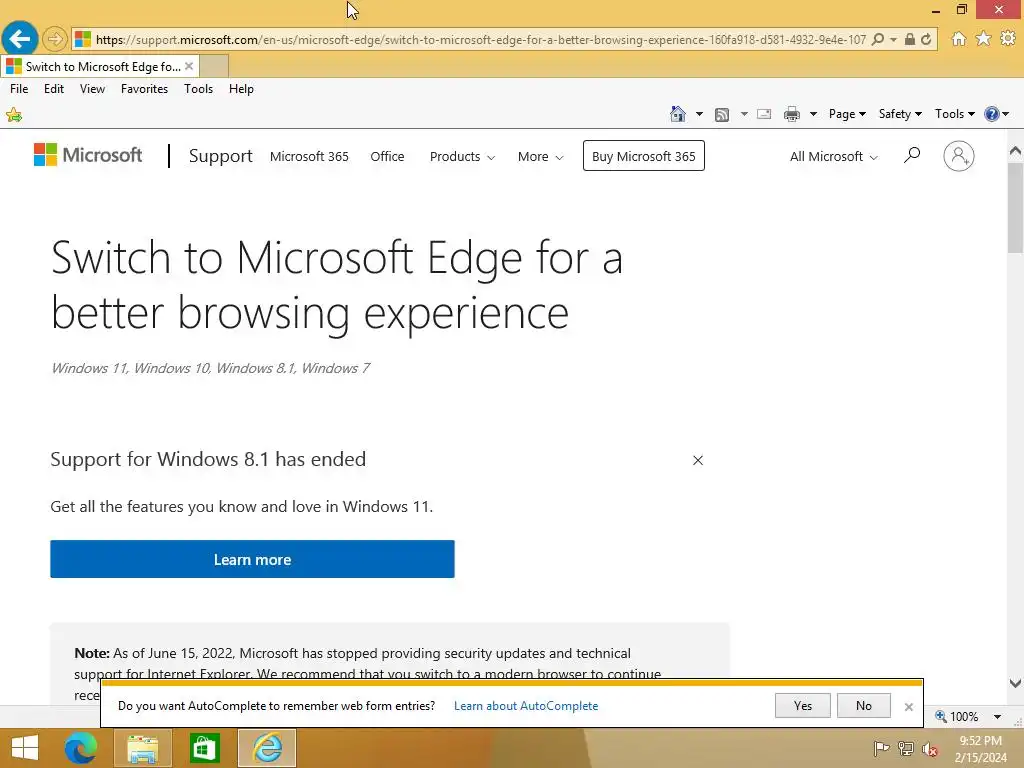Click the Print icon
Viewport: 1024px width, 768px height.
pyautogui.click(x=792, y=114)
